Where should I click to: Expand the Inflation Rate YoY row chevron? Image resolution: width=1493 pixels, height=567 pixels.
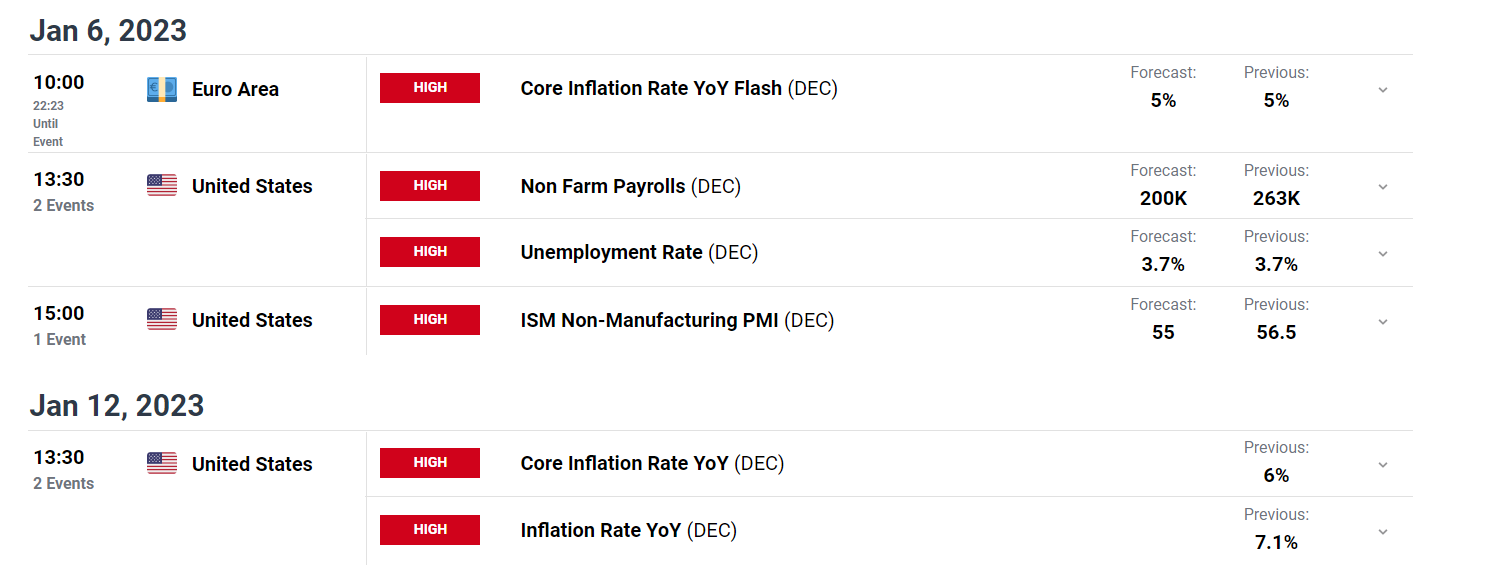(1383, 532)
